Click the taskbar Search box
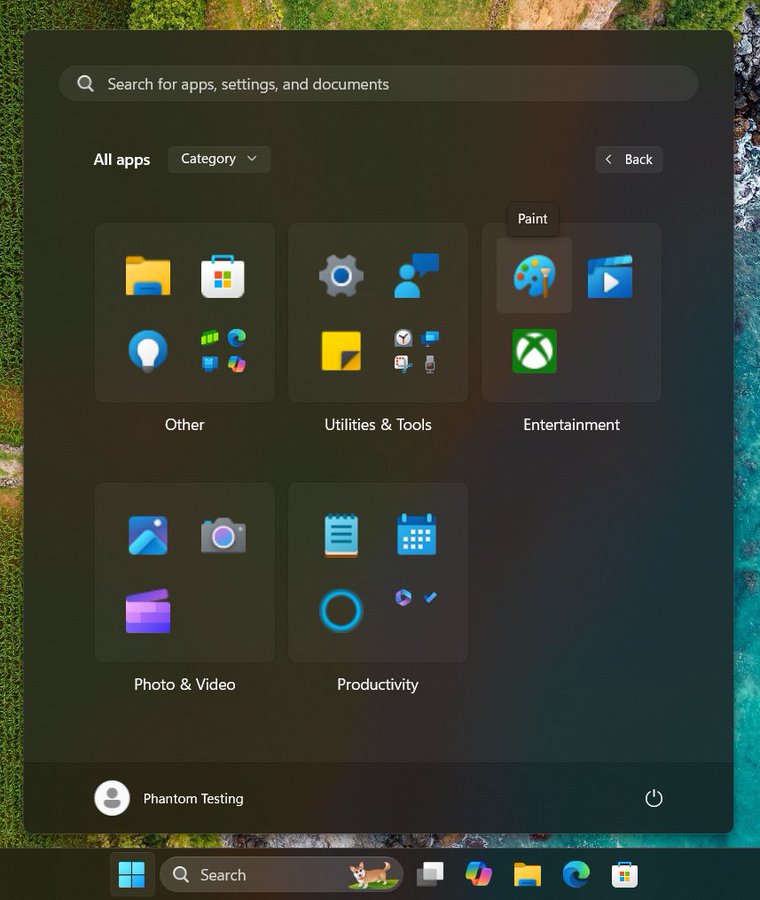This screenshot has width=760, height=900. pyautogui.click(x=281, y=874)
